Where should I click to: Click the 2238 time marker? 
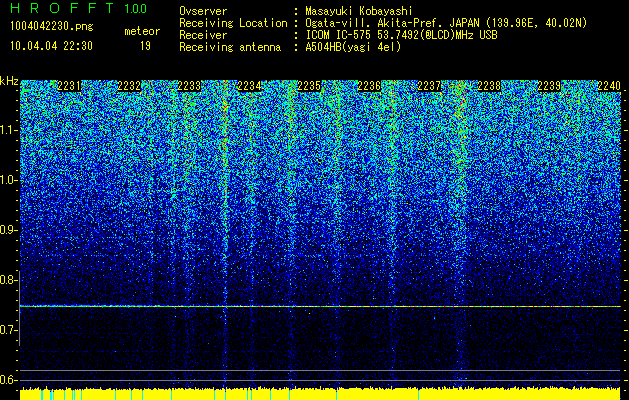click(489, 86)
